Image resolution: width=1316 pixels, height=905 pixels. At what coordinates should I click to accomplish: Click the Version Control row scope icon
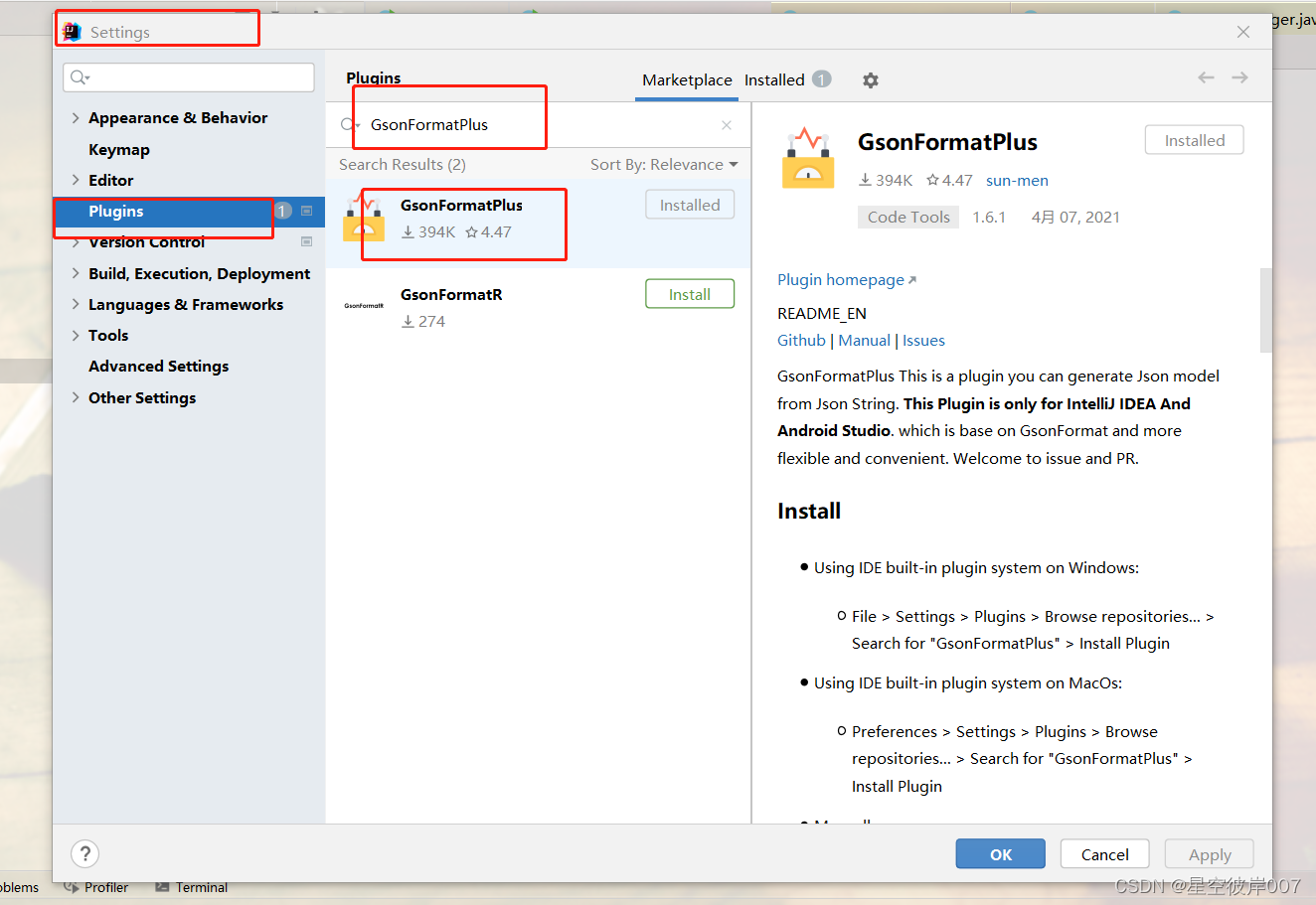(306, 242)
